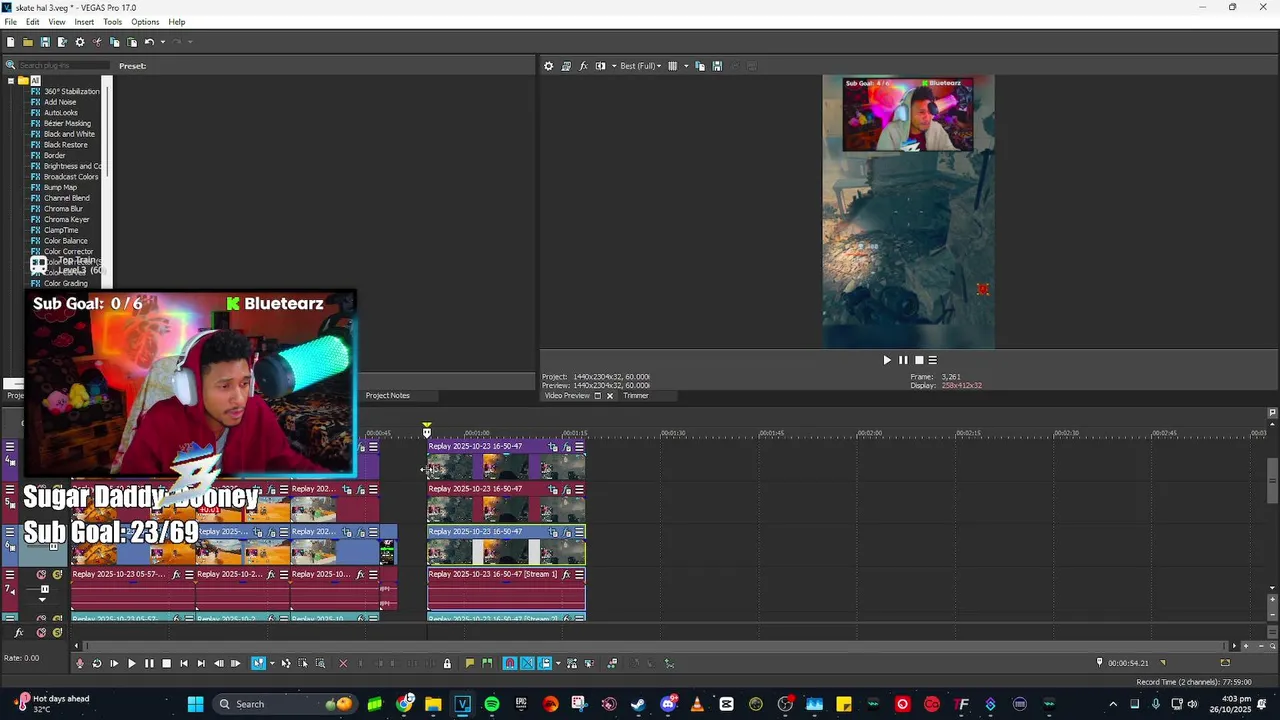Open the Best (Full) preview quality dropdown
The image size is (1280, 720).
640,66
